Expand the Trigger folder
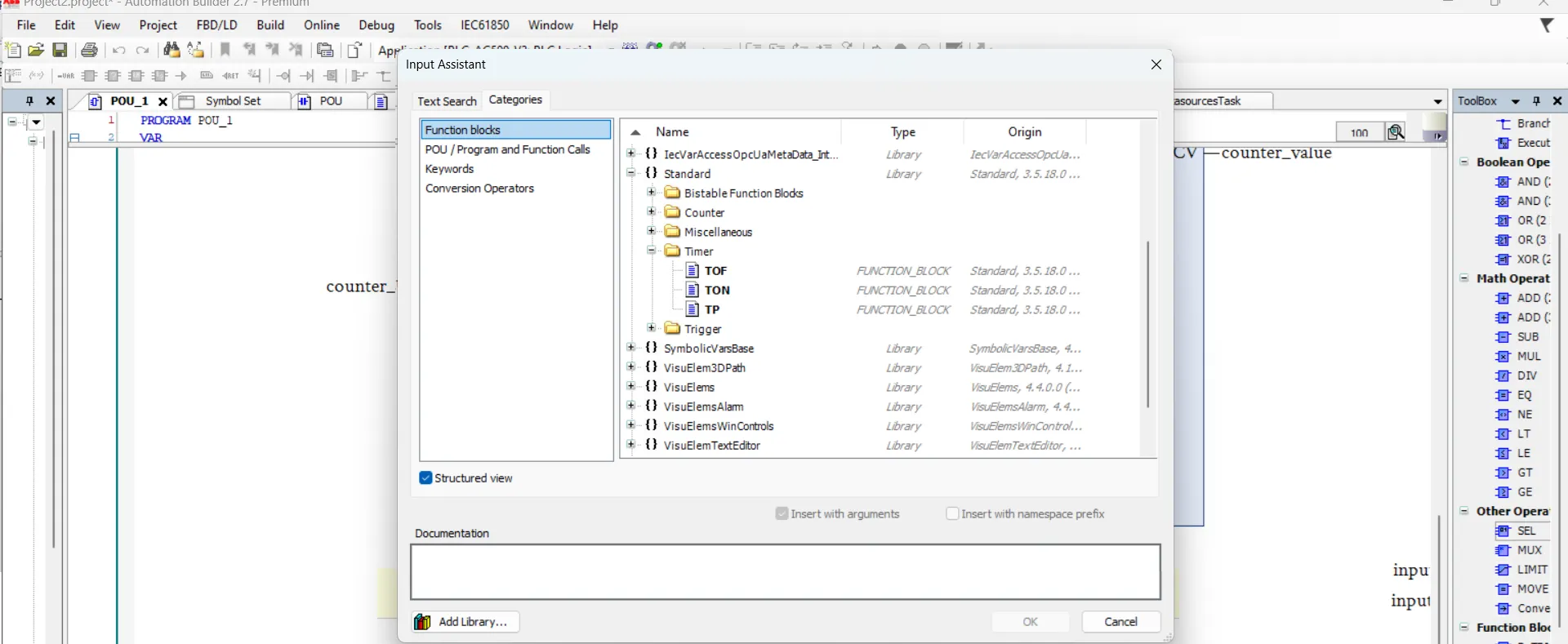 coord(652,328)
